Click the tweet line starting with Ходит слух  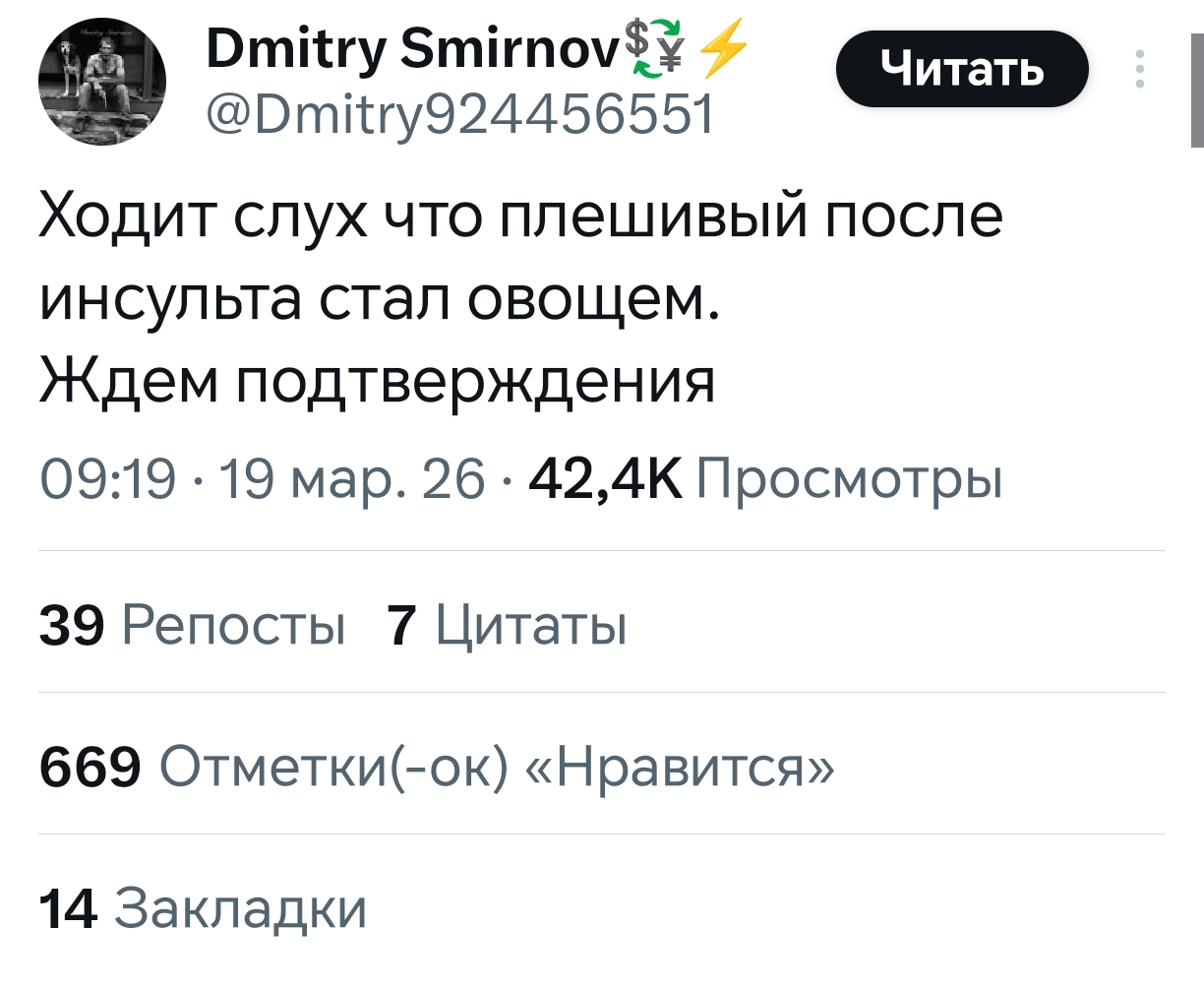(x=521, y=216)
